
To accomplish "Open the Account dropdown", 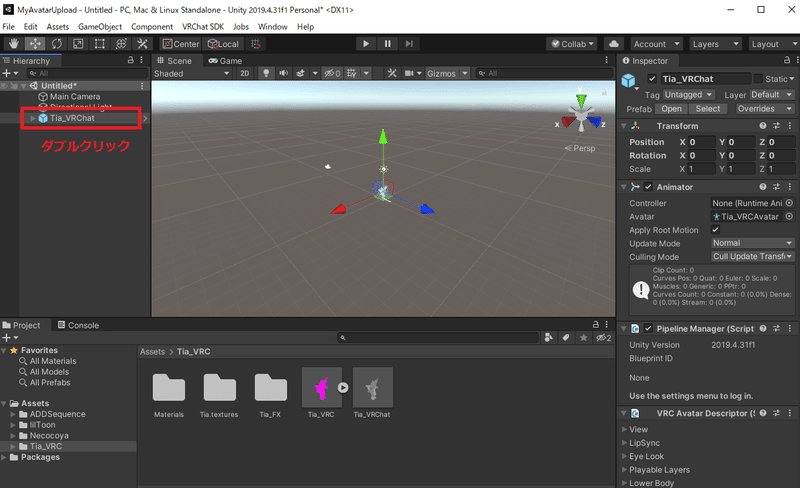I will 656,44.
